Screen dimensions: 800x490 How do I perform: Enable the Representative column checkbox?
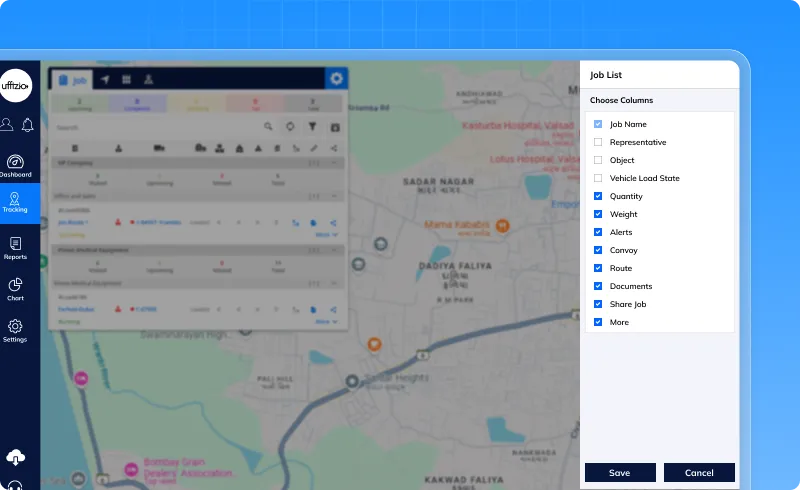click(x=598, y=142)
